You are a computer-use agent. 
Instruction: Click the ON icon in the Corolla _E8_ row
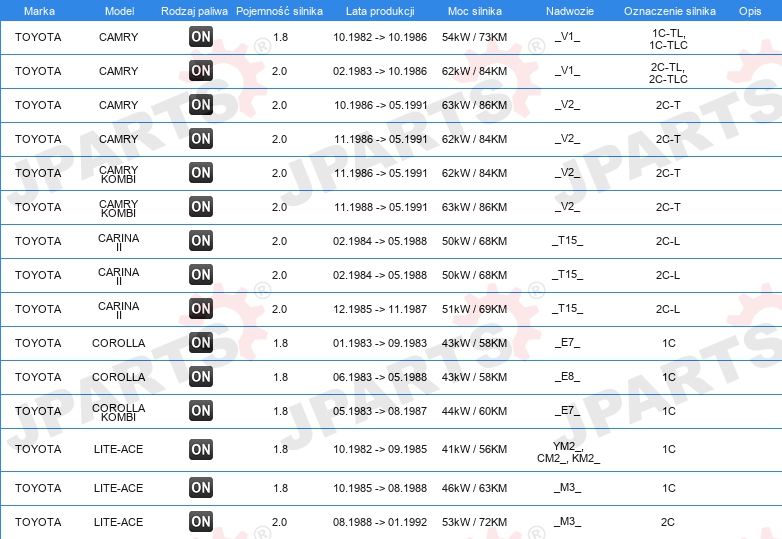tap(201, 377)
